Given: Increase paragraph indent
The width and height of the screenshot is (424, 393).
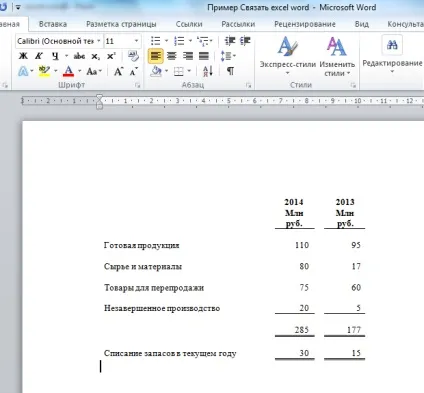Looking at the screenshot, I should 245,41.
